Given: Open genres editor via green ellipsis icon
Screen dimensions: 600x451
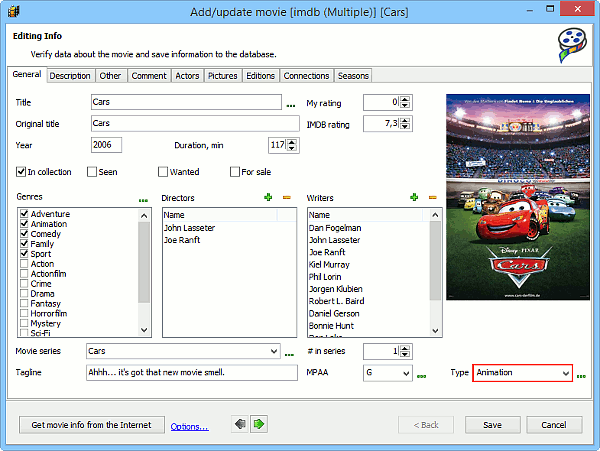Looking at the screenshot, I should [x=143, y=200].
